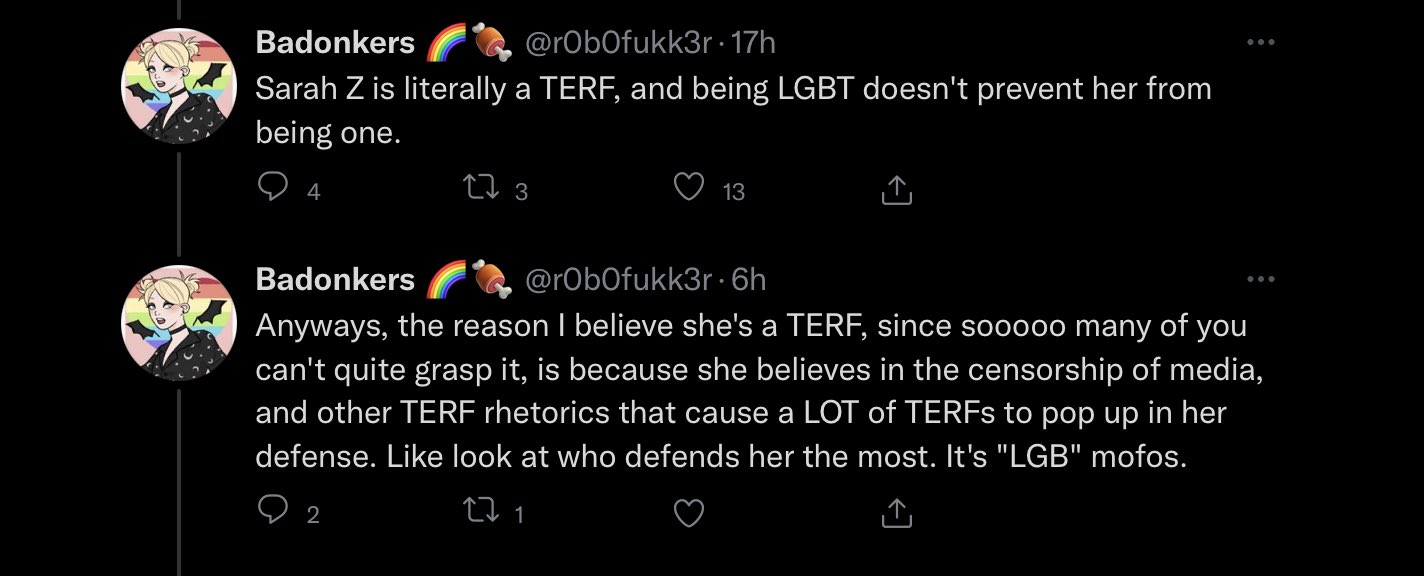Share the tweet posted 6h ago
Viewport: 1424px width, 576px height.
pyautogui.click(x=897, y=513)
